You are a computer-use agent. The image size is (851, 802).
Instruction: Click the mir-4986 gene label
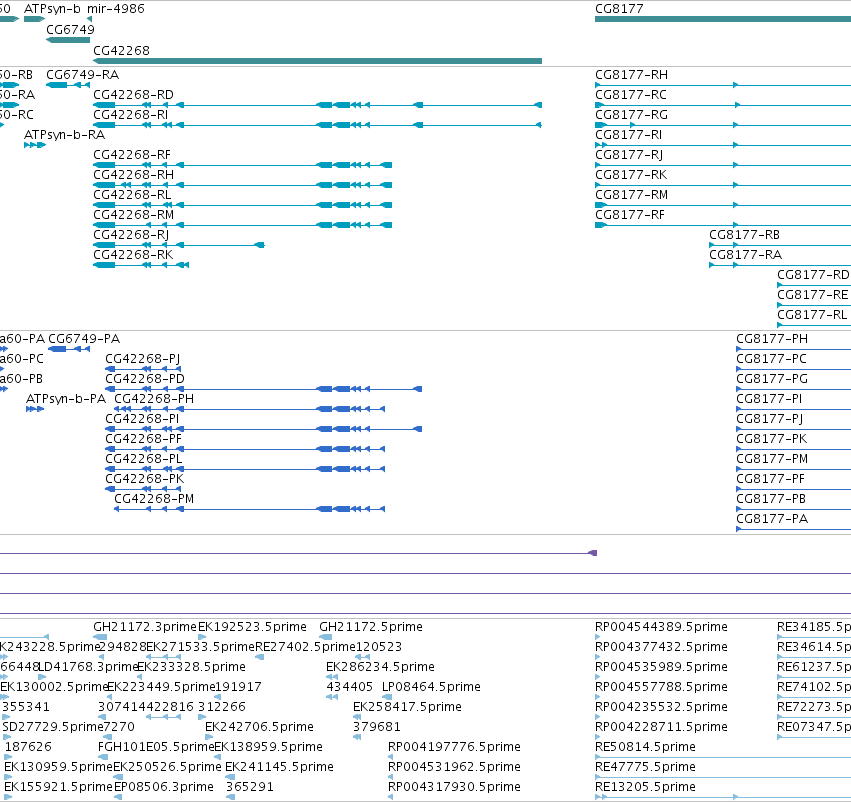116,9
